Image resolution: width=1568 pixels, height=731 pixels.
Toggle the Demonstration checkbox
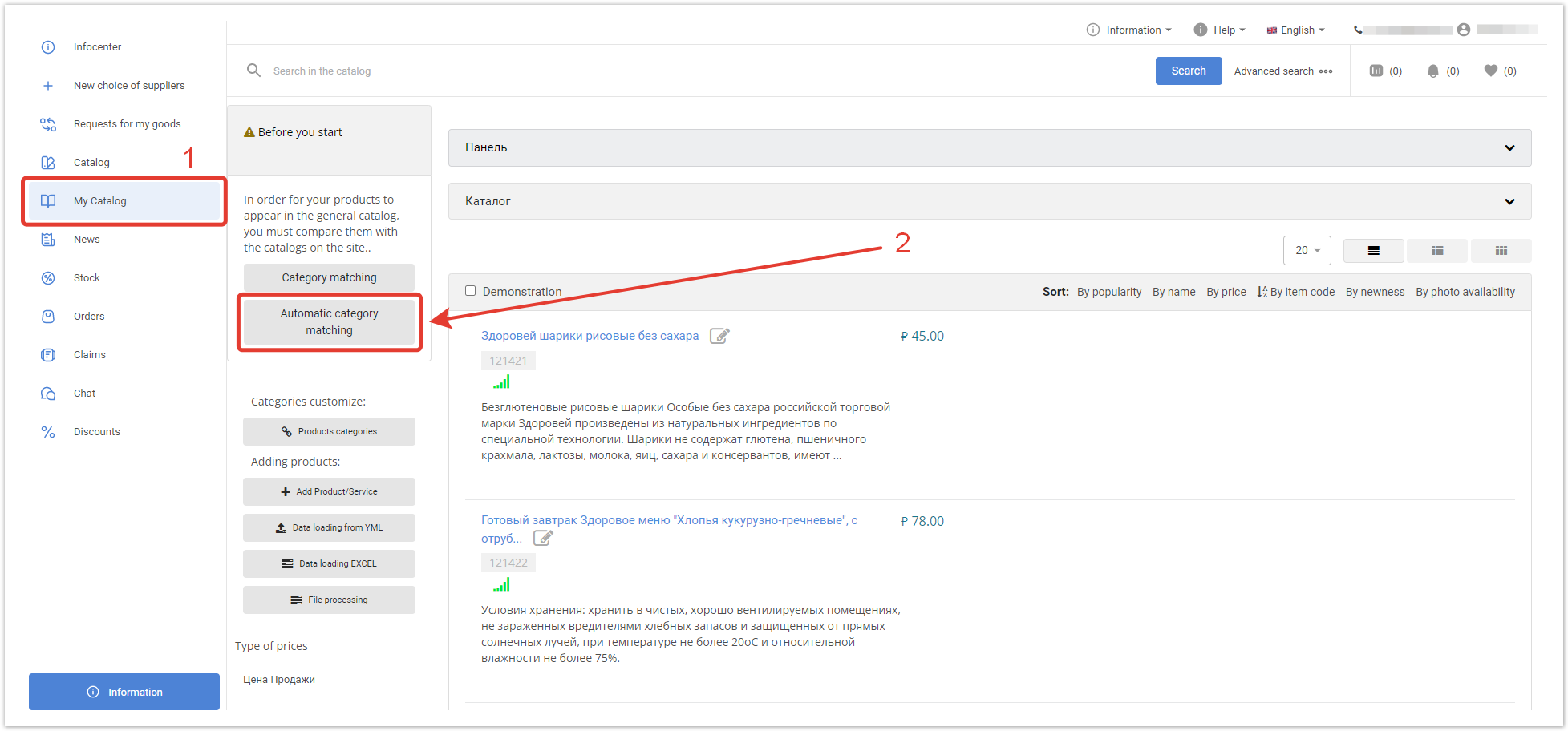coord(471,291)
